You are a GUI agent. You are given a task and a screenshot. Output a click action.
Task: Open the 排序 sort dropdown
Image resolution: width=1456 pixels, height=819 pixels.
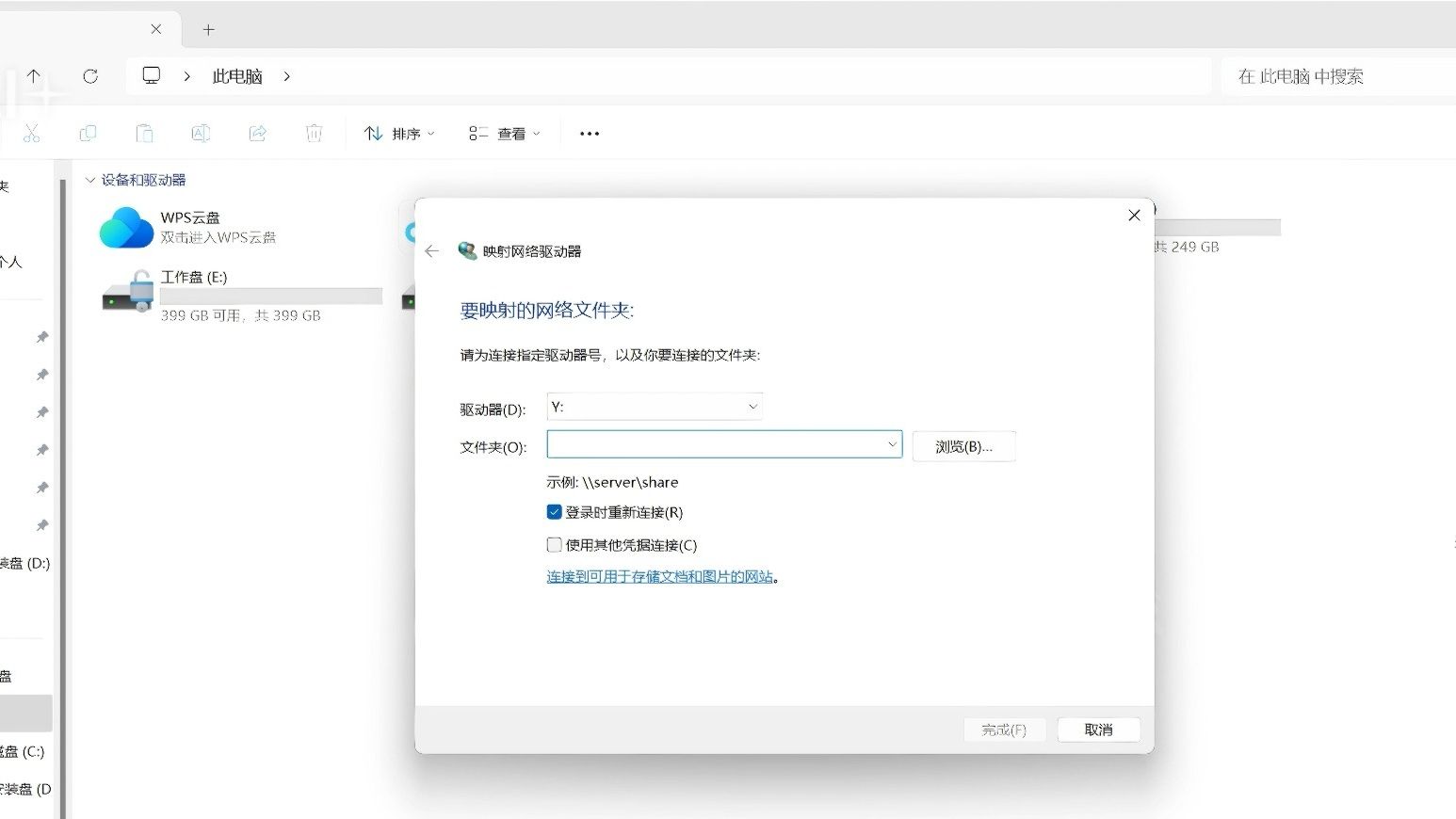(x=399, y=134)
